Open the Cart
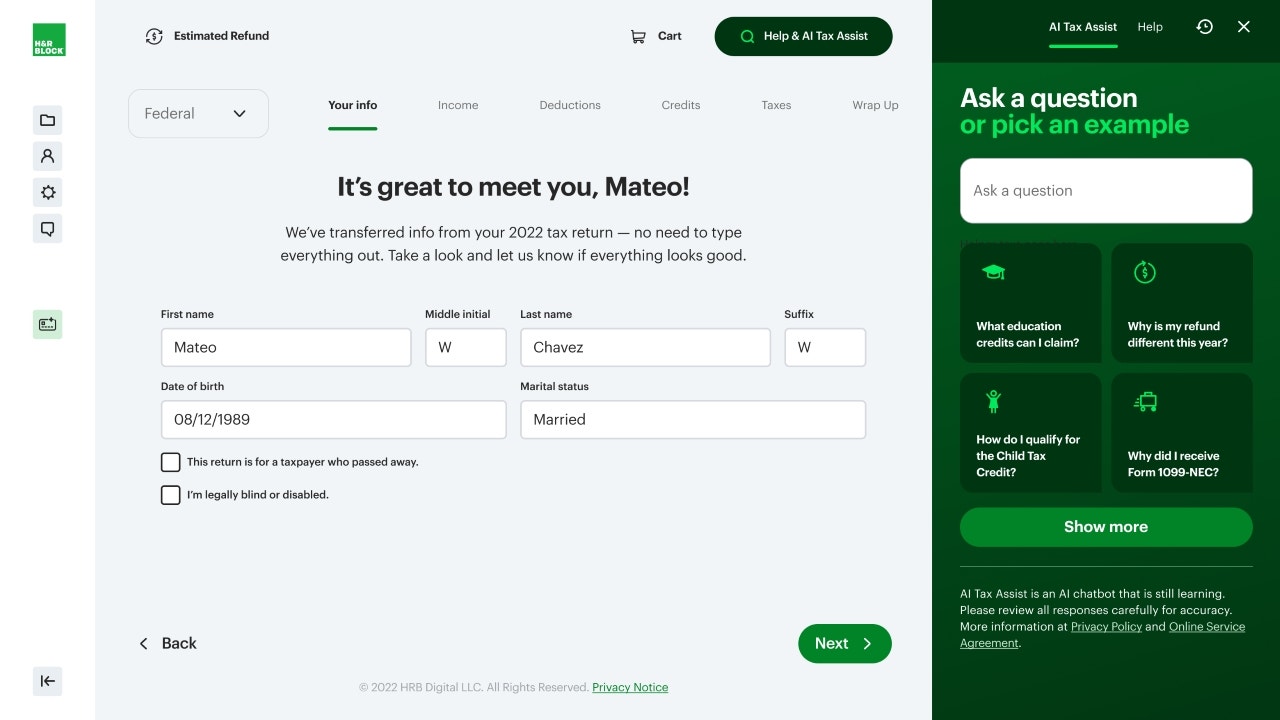Screen dimensions: 1280x720 (656, 36)
